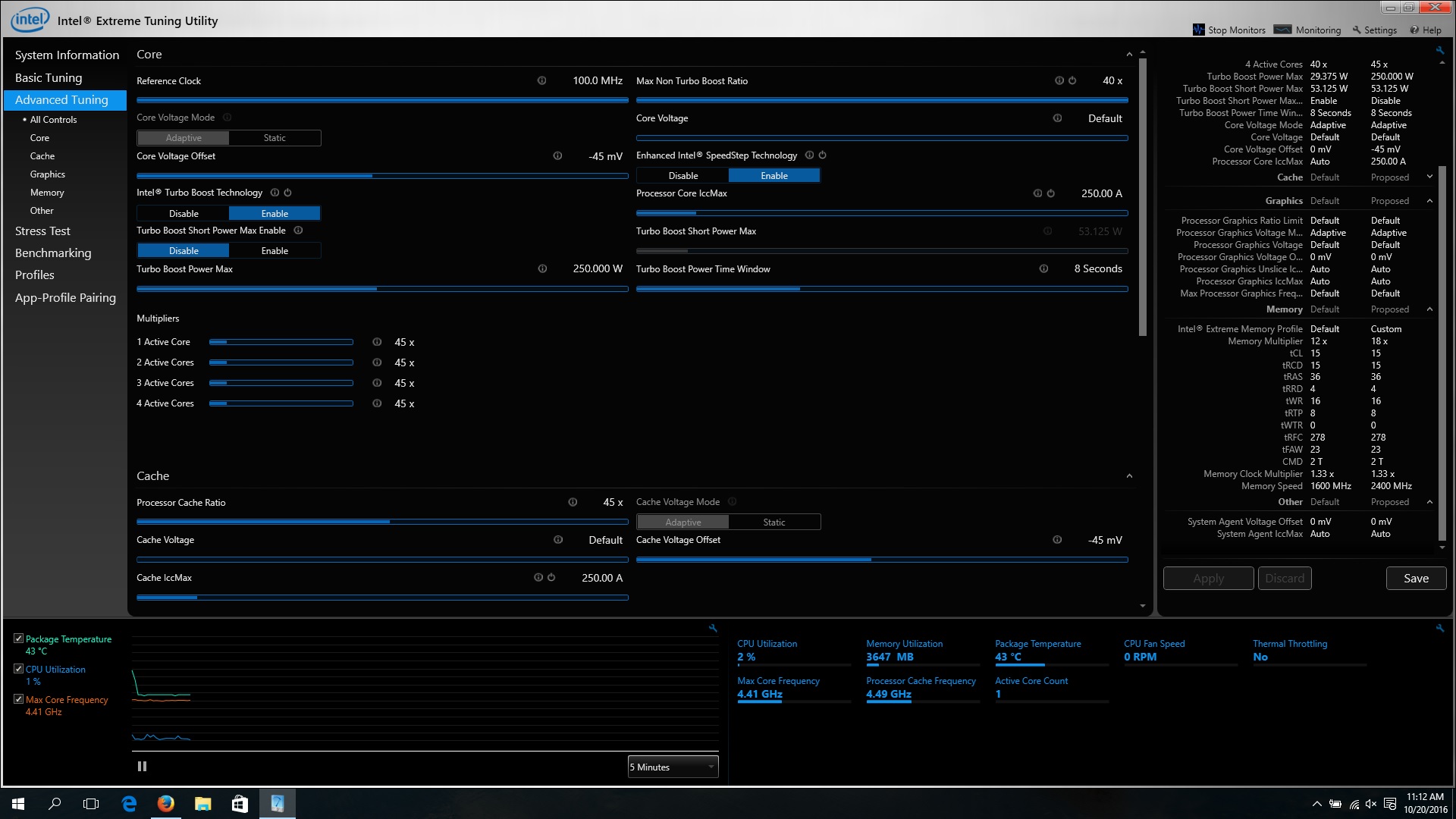
Task: Click info icon for Cache Voltage Offset
Action: point(1056,540)
